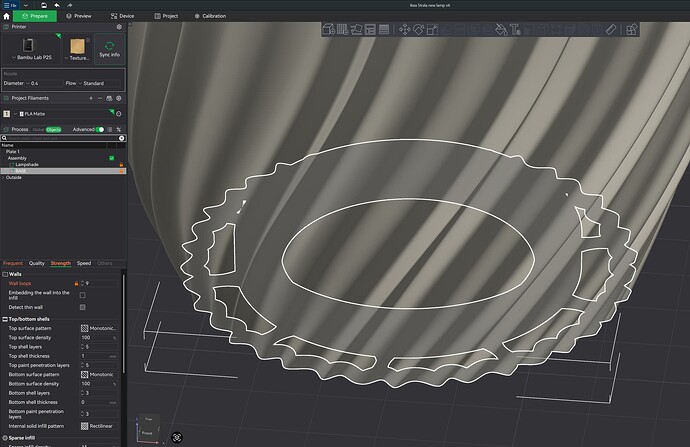Open the Bottom surface pattern dropdown
The height and width of the screenshot is (447, 690).
click(99, 374)
